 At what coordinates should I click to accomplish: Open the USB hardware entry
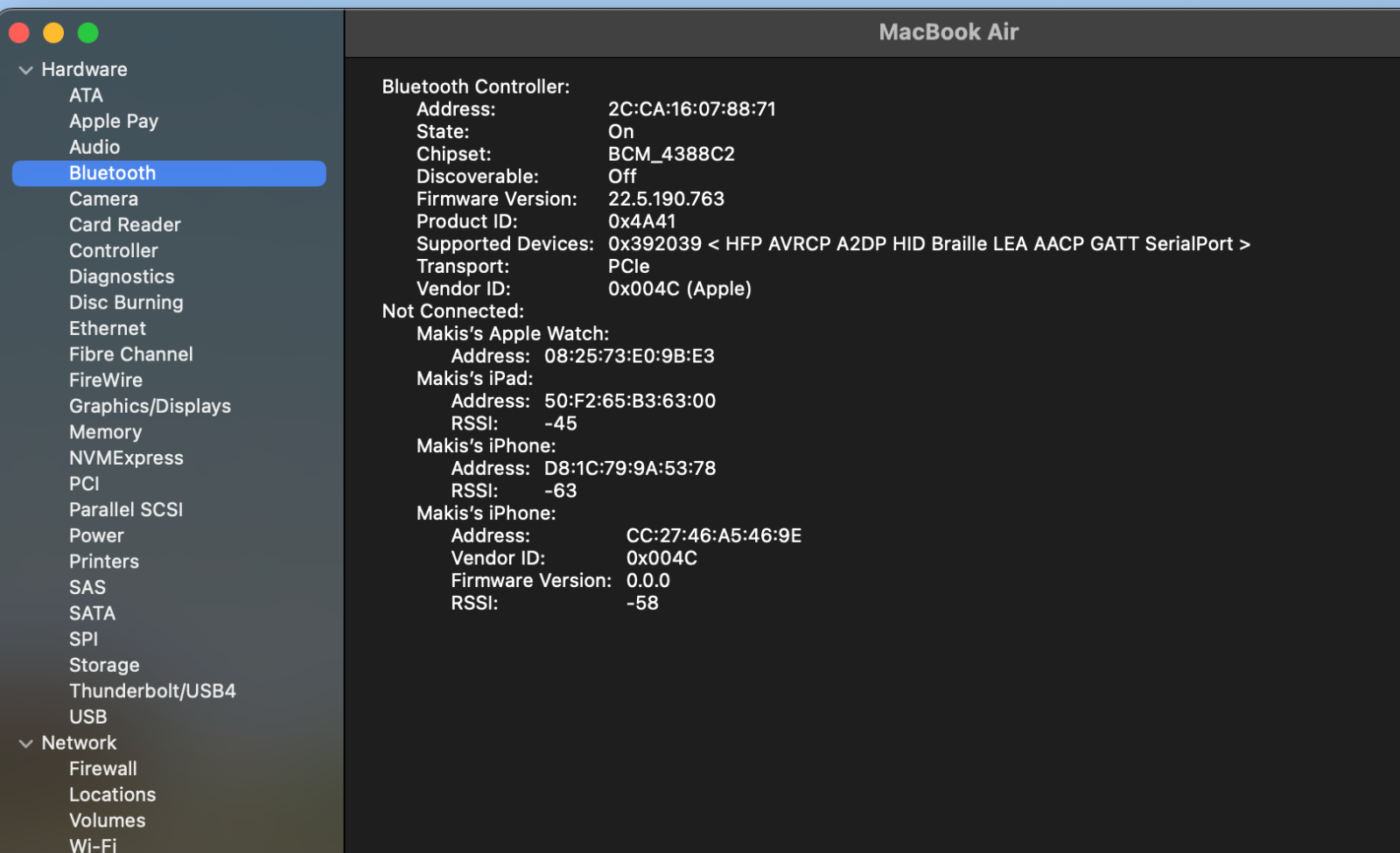click(87, 717)
